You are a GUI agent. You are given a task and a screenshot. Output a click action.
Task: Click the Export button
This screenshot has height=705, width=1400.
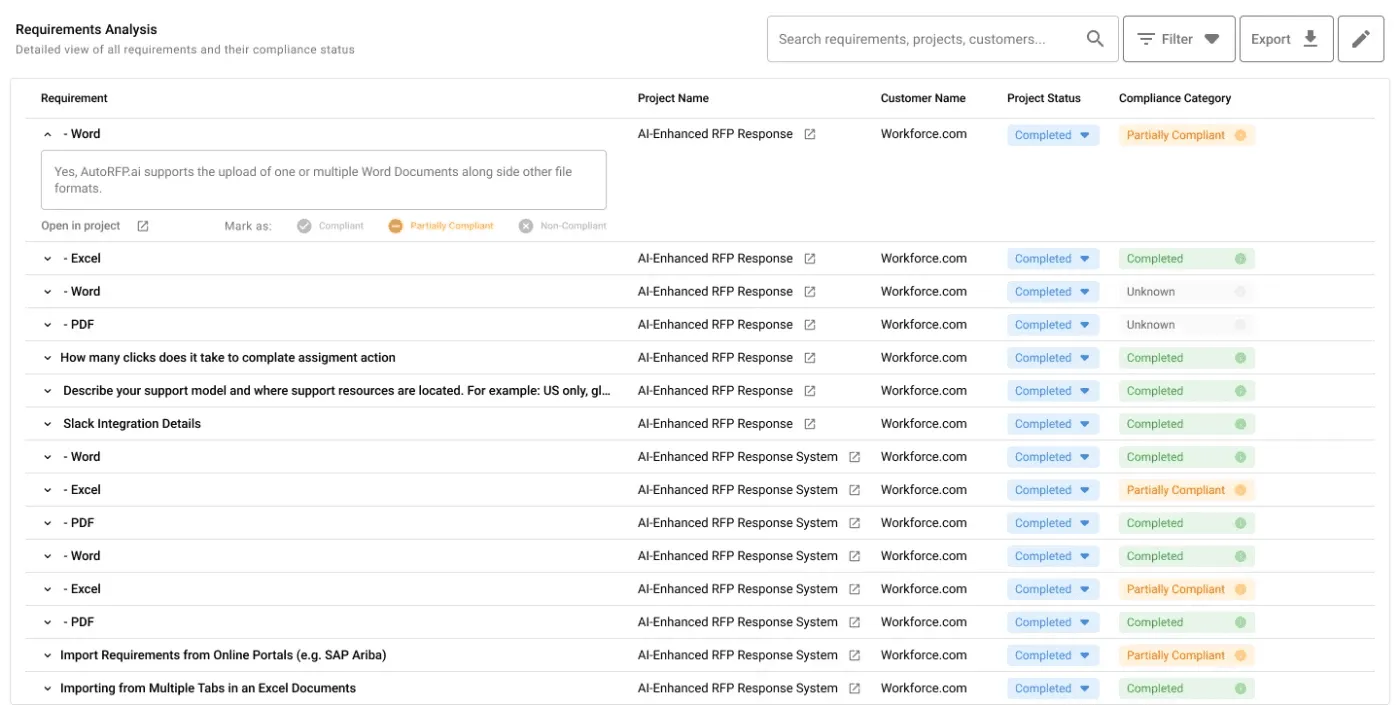pyautogui.click(x=1286, y=39)
